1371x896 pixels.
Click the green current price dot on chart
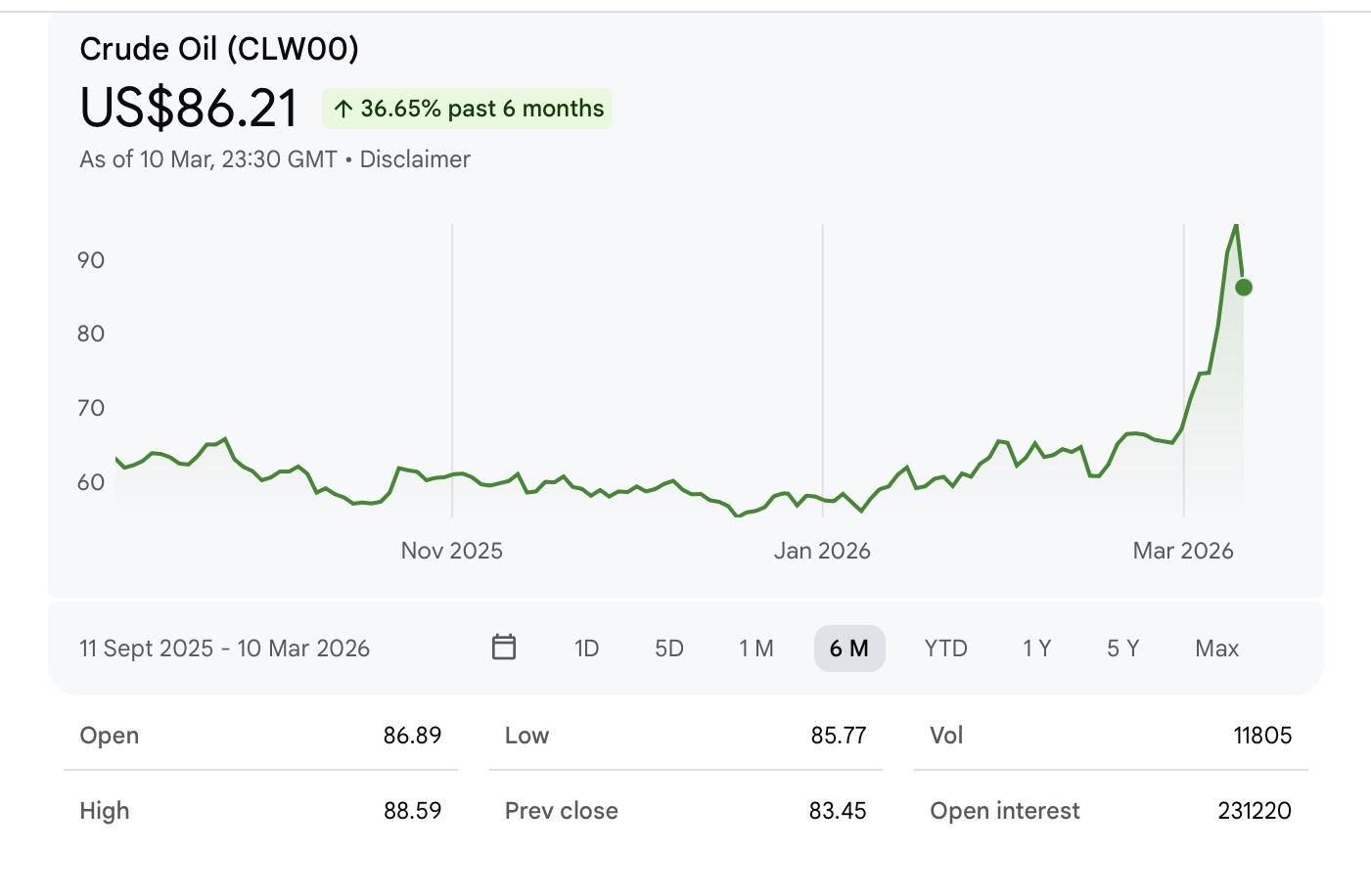point(1244,288)
